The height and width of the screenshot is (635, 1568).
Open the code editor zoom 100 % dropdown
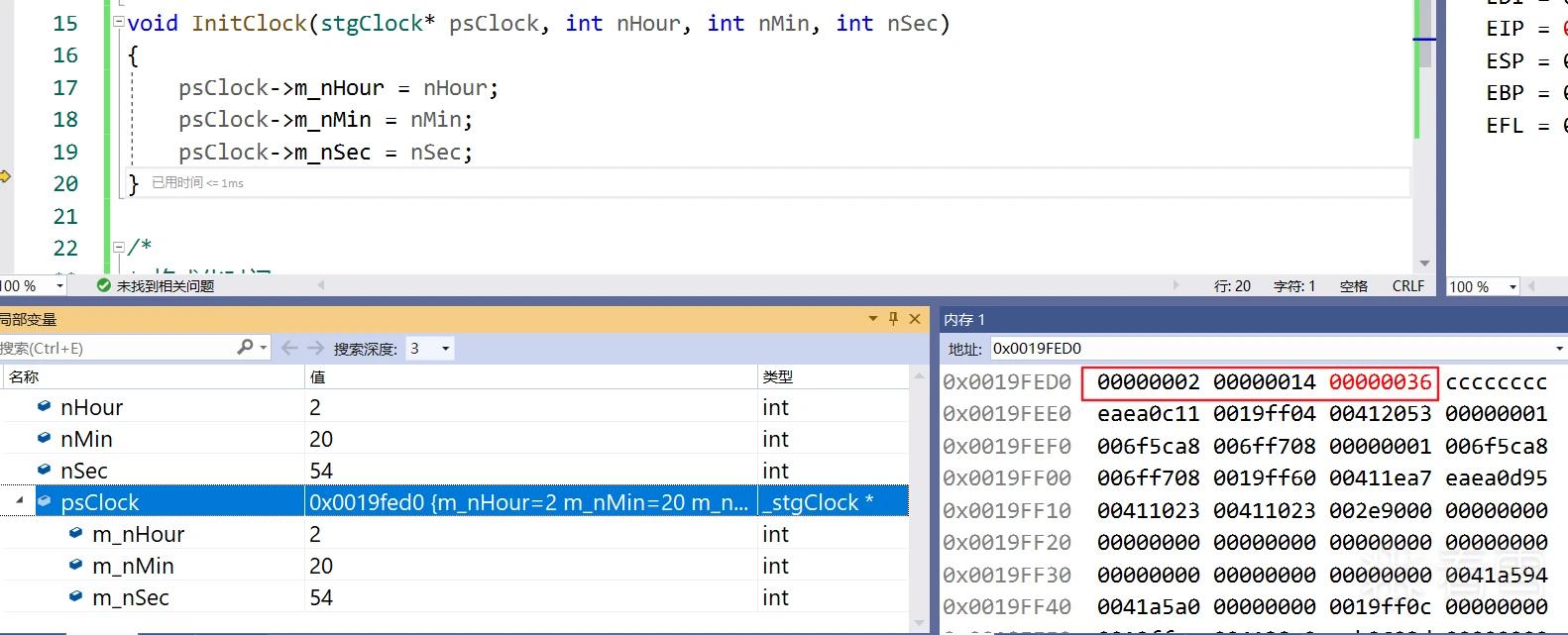point(59,286)
